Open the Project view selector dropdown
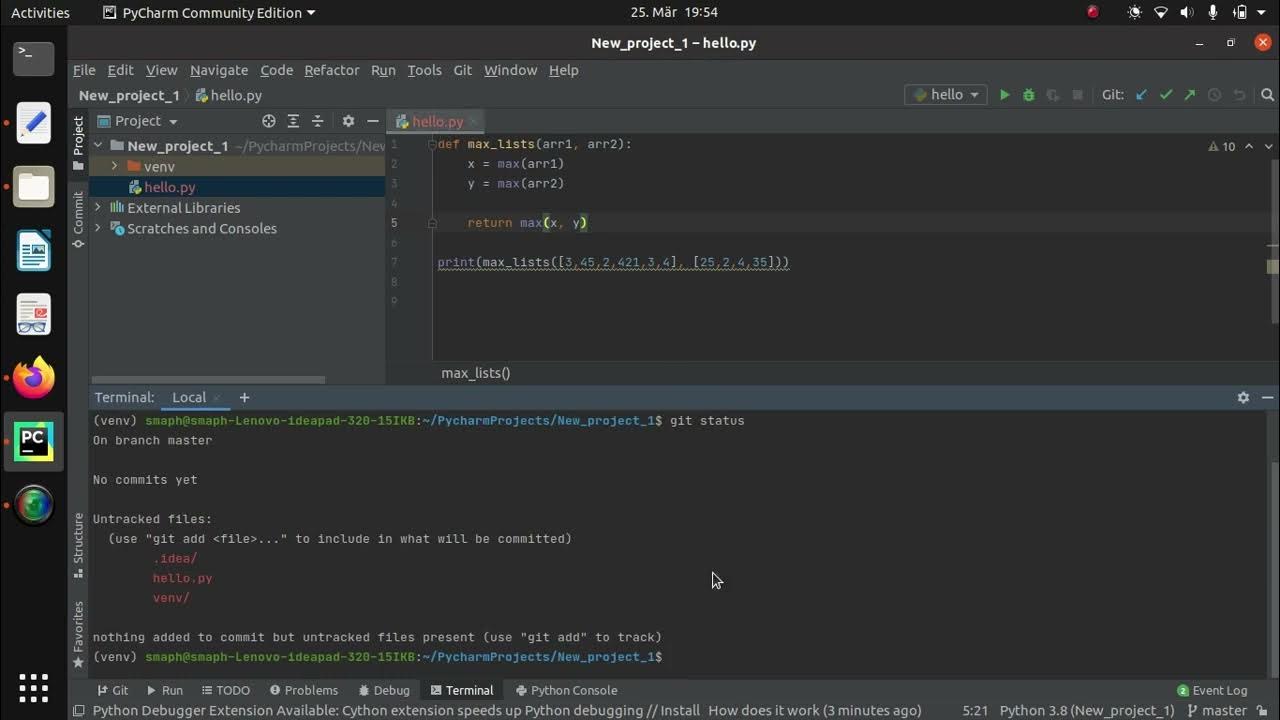This screenshot has width=1280, height=720. [x=146, y=121]
